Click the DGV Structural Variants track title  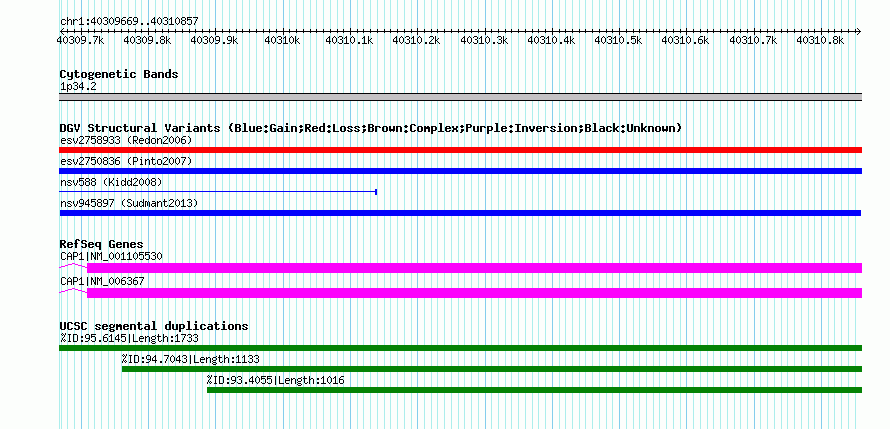(x=370, y=128)
